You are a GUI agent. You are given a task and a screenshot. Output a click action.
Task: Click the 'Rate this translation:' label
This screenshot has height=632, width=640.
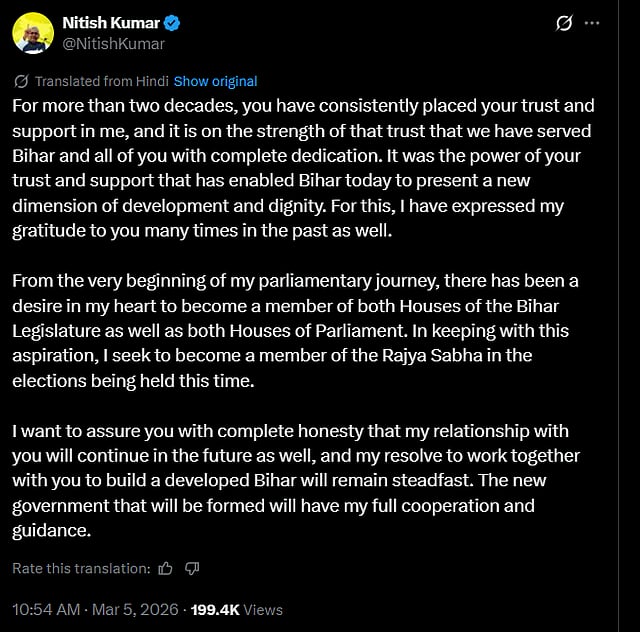pos(81,568)
